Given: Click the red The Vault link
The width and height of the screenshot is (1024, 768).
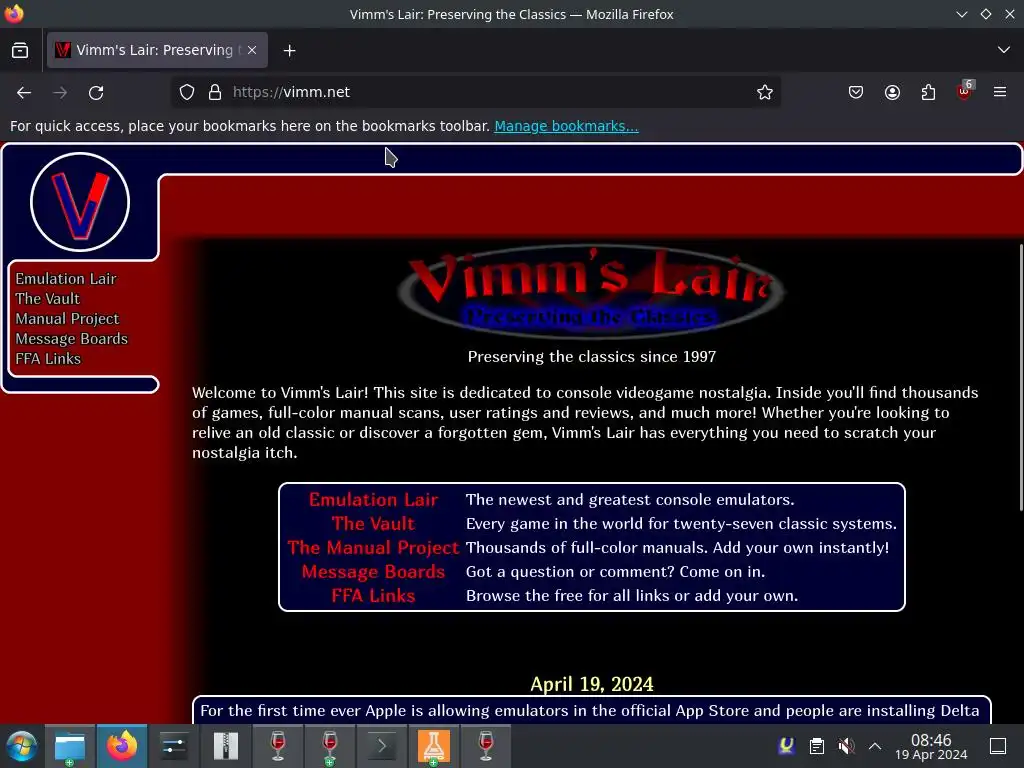Looking at the screenshot, I should coord(373,524).
